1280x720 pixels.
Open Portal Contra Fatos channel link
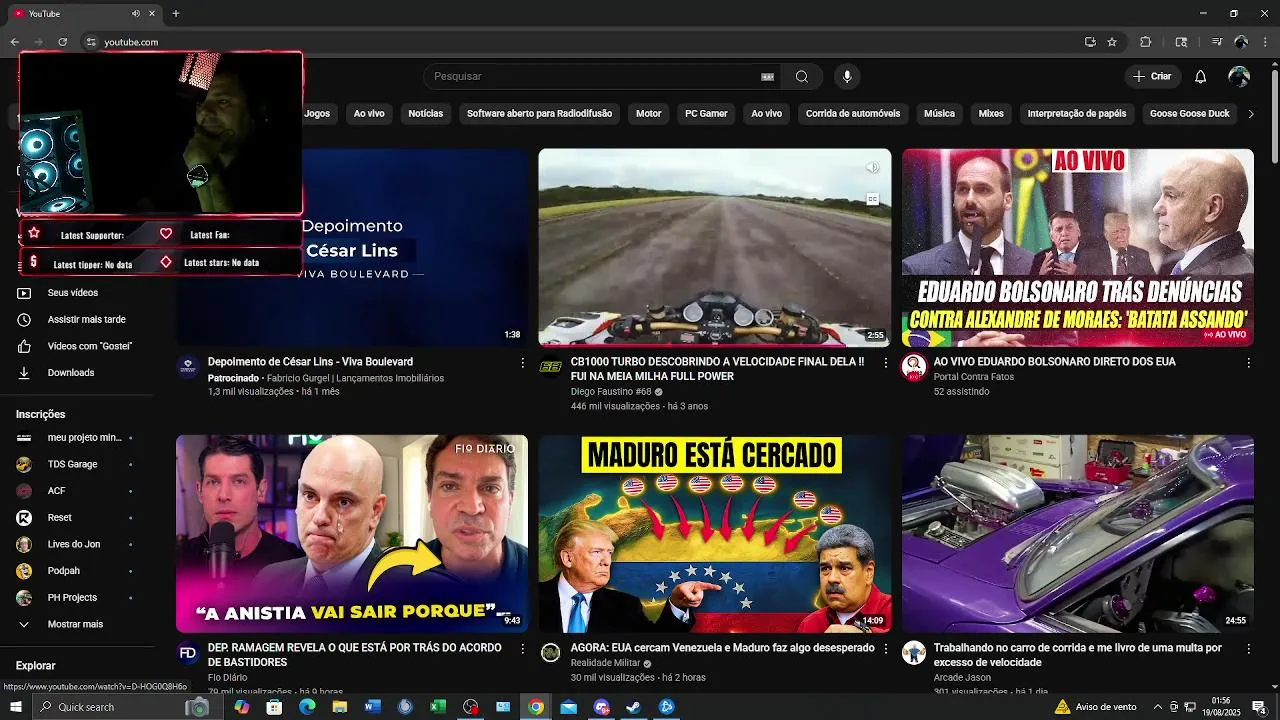[974, 377]
